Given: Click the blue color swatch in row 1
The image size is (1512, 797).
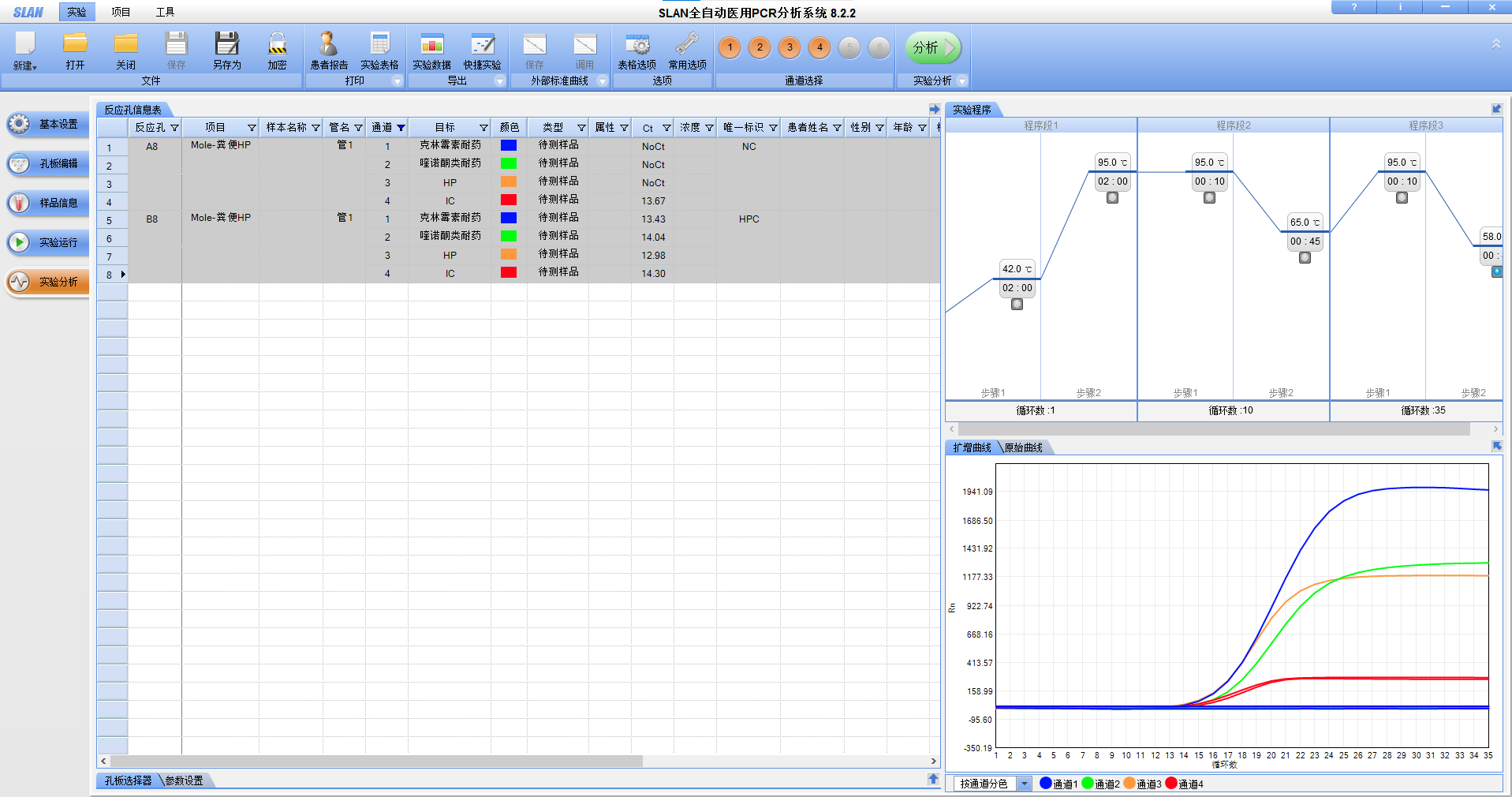Looking at the screenshot, I should [509, 145].
